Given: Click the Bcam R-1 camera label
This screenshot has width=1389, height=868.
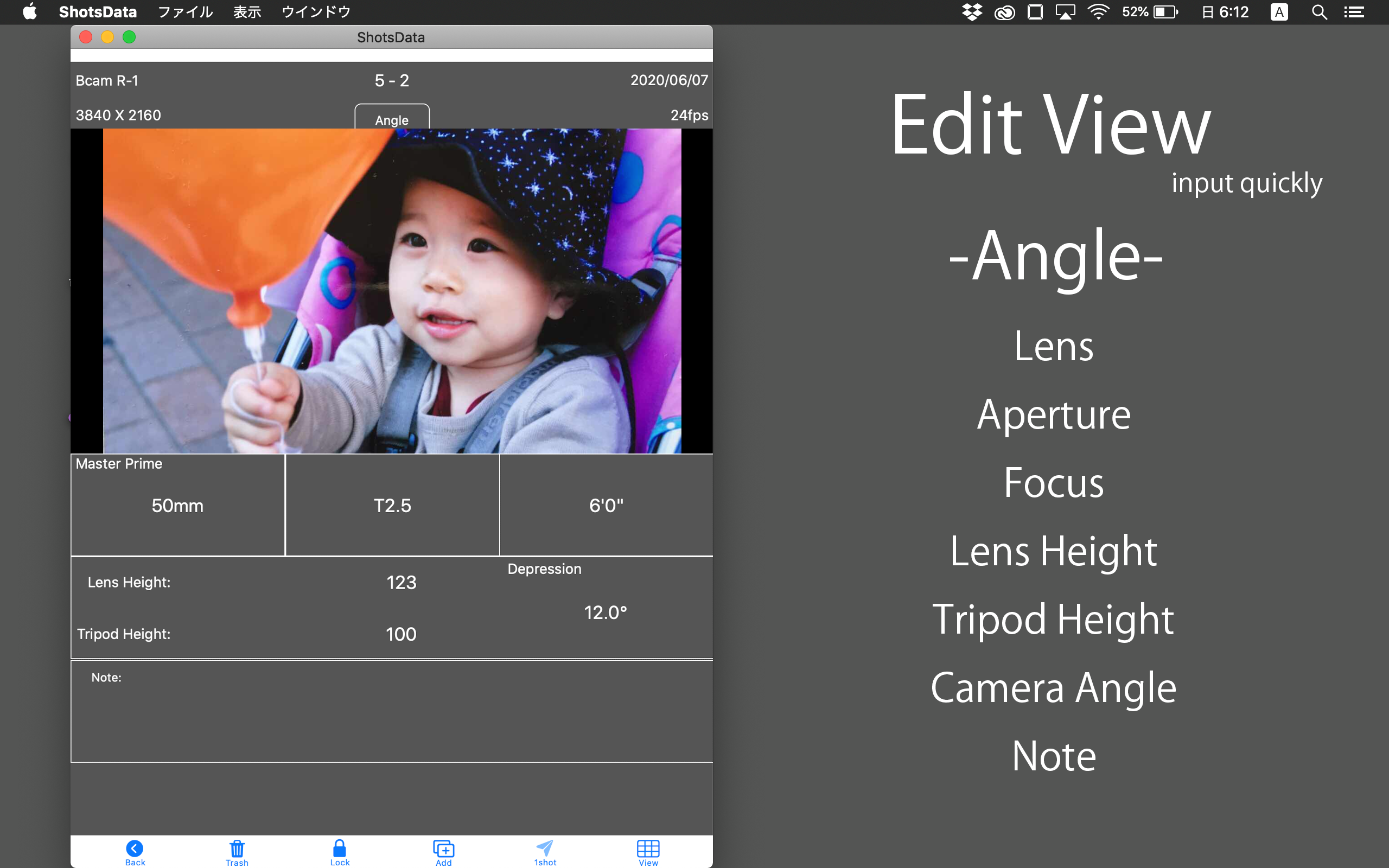Looking at the screenshot, I should 107,80.
